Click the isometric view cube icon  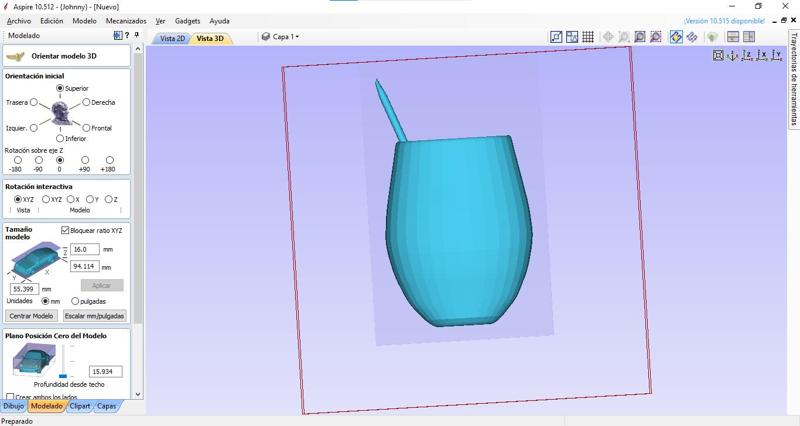[718, 55]
